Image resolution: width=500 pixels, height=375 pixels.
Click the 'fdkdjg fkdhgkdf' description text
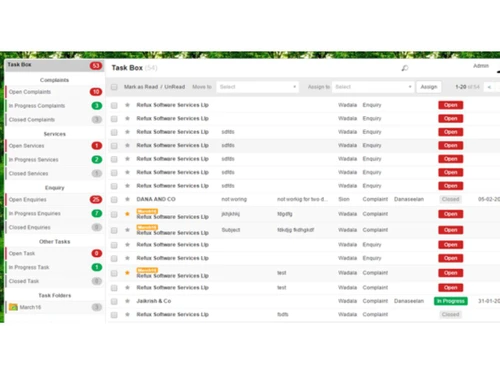(x=295, y=230)
